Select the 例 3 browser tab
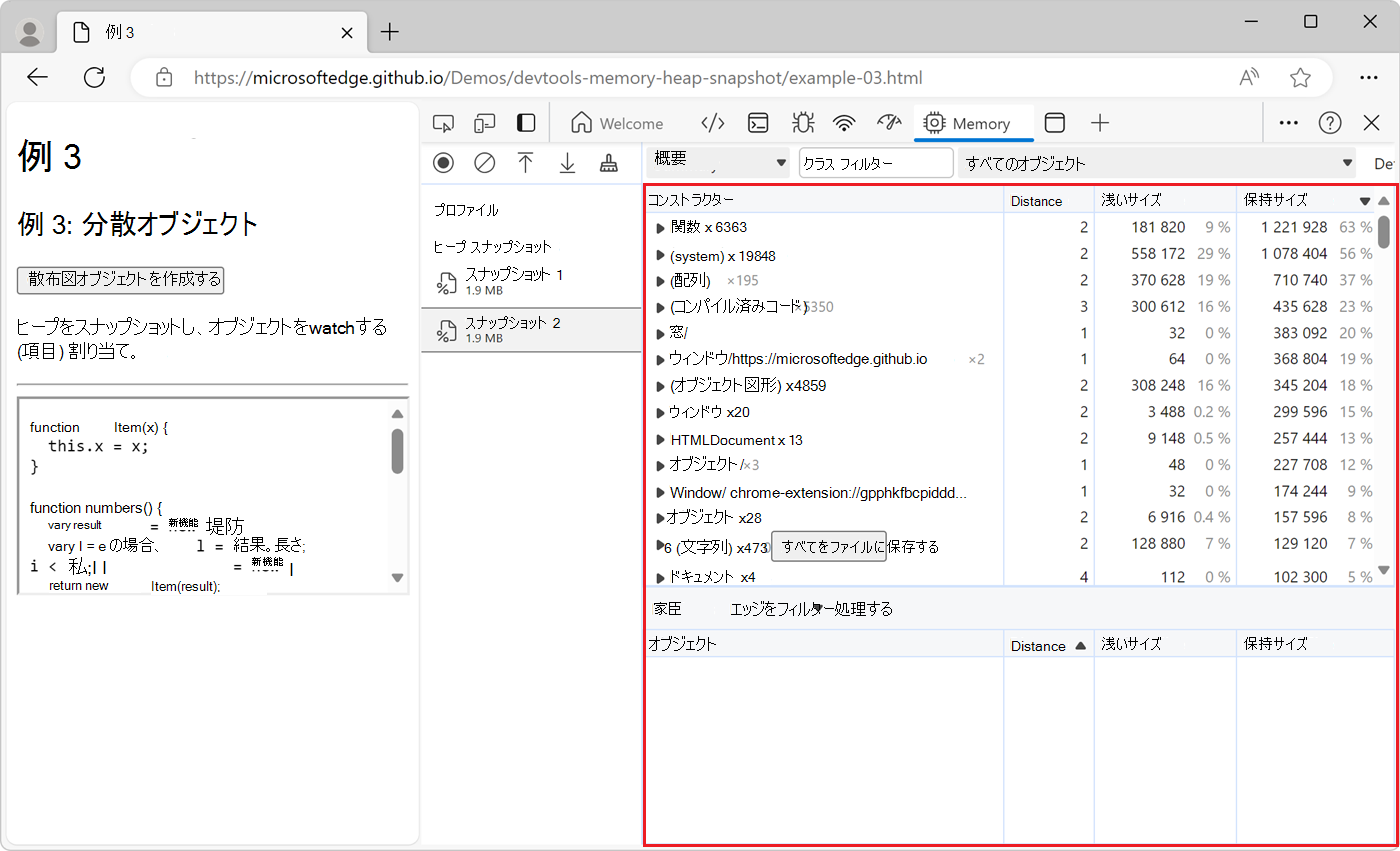1400x851 pixels. (210, 33)
